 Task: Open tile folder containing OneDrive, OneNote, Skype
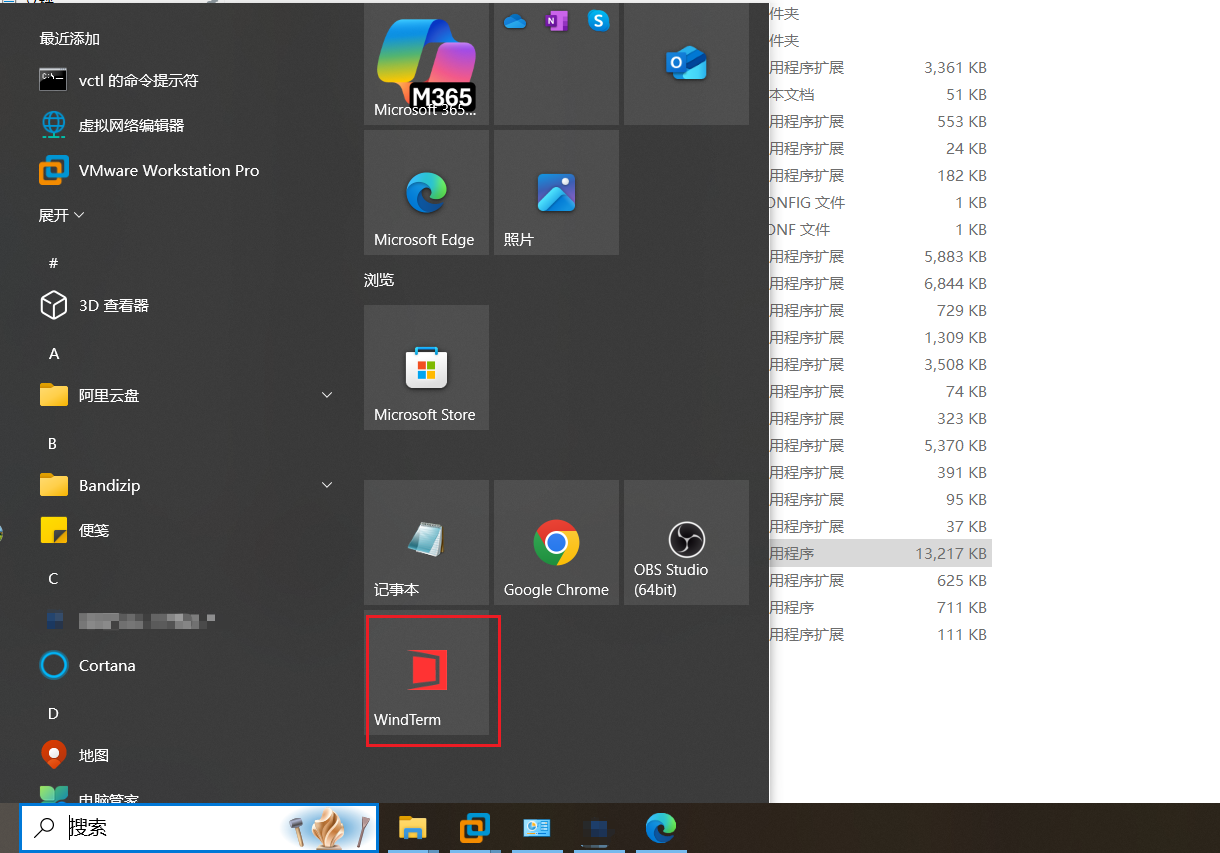(x=556, y=64)
